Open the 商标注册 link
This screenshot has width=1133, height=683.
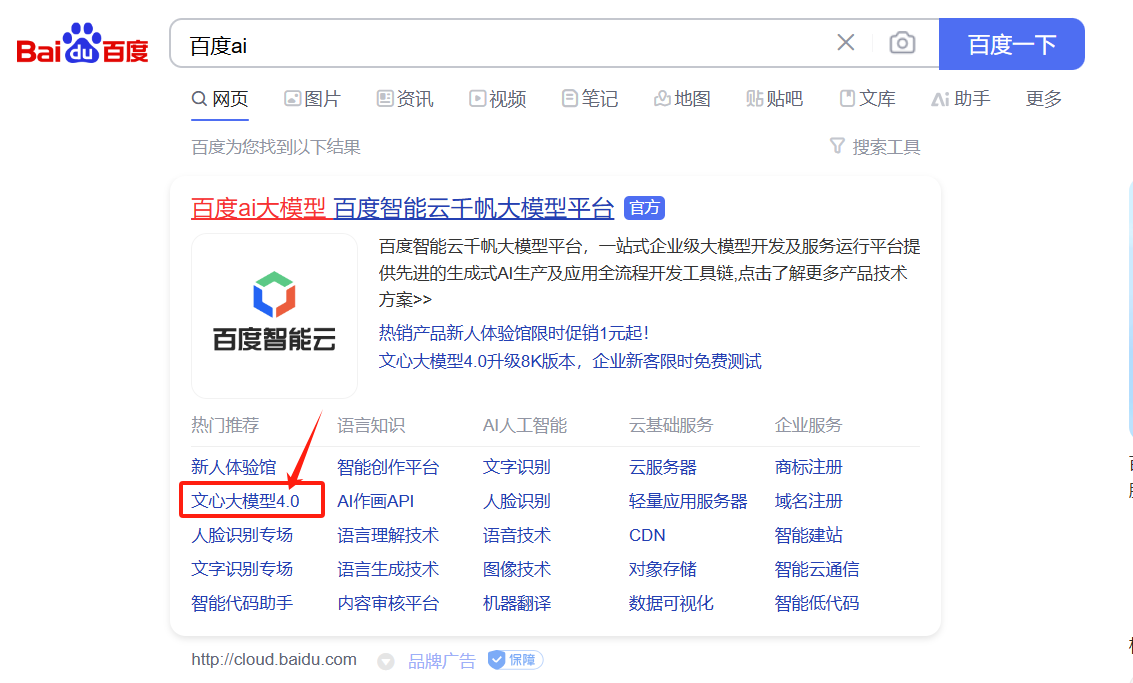tap(809, 468)
